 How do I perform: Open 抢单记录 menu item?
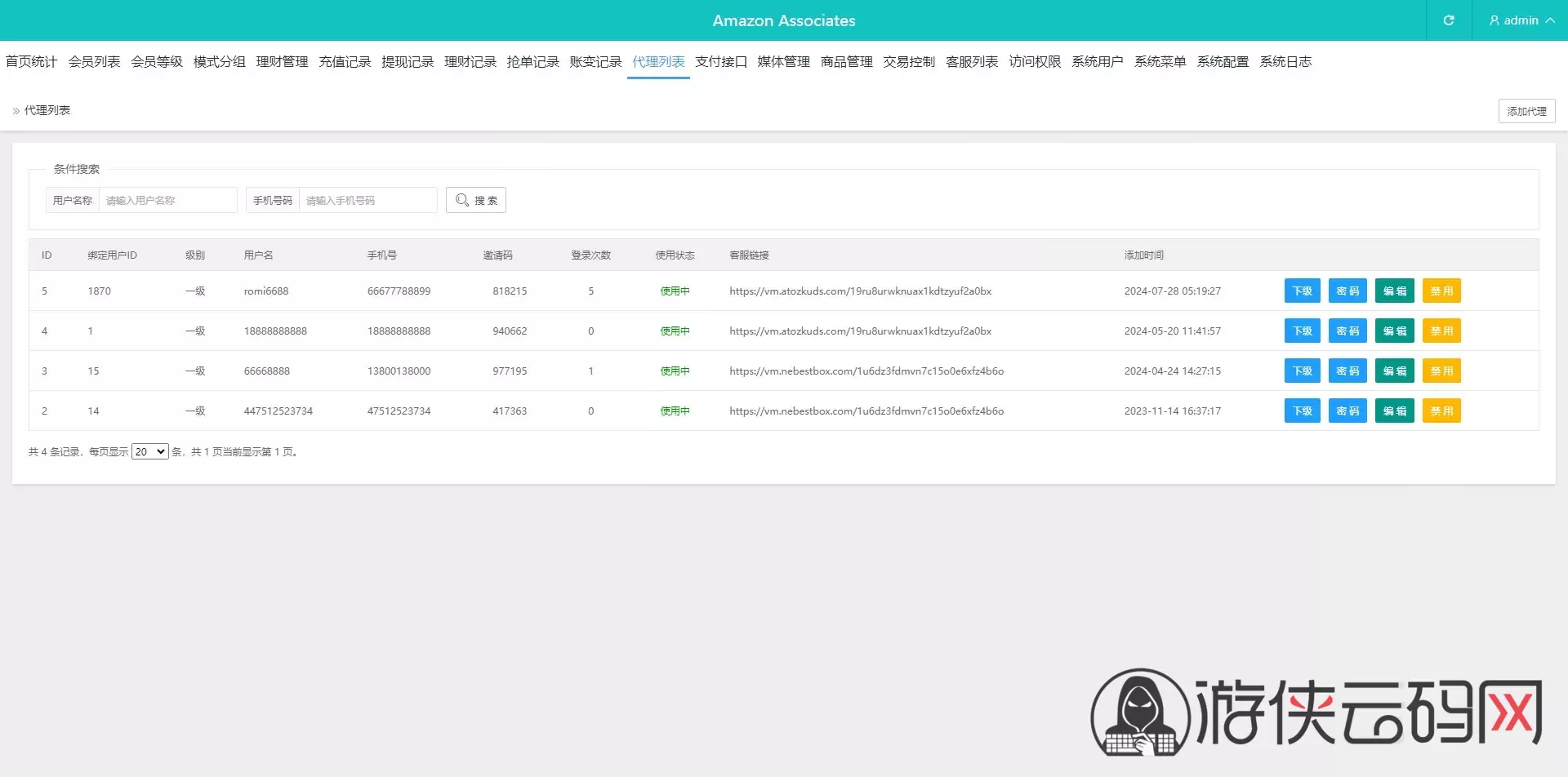pos(532,61)
